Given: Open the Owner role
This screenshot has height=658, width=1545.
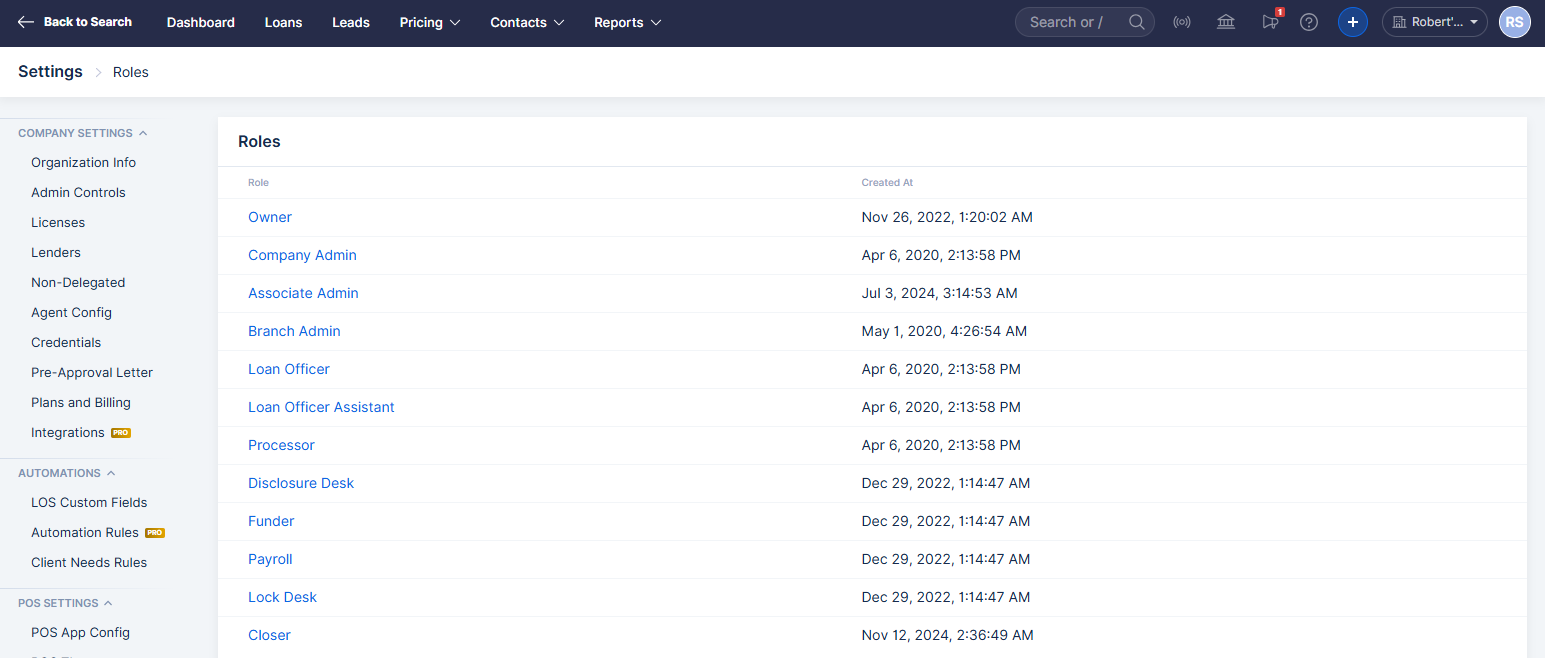Looking at the screenshot, I should [270, 217].
